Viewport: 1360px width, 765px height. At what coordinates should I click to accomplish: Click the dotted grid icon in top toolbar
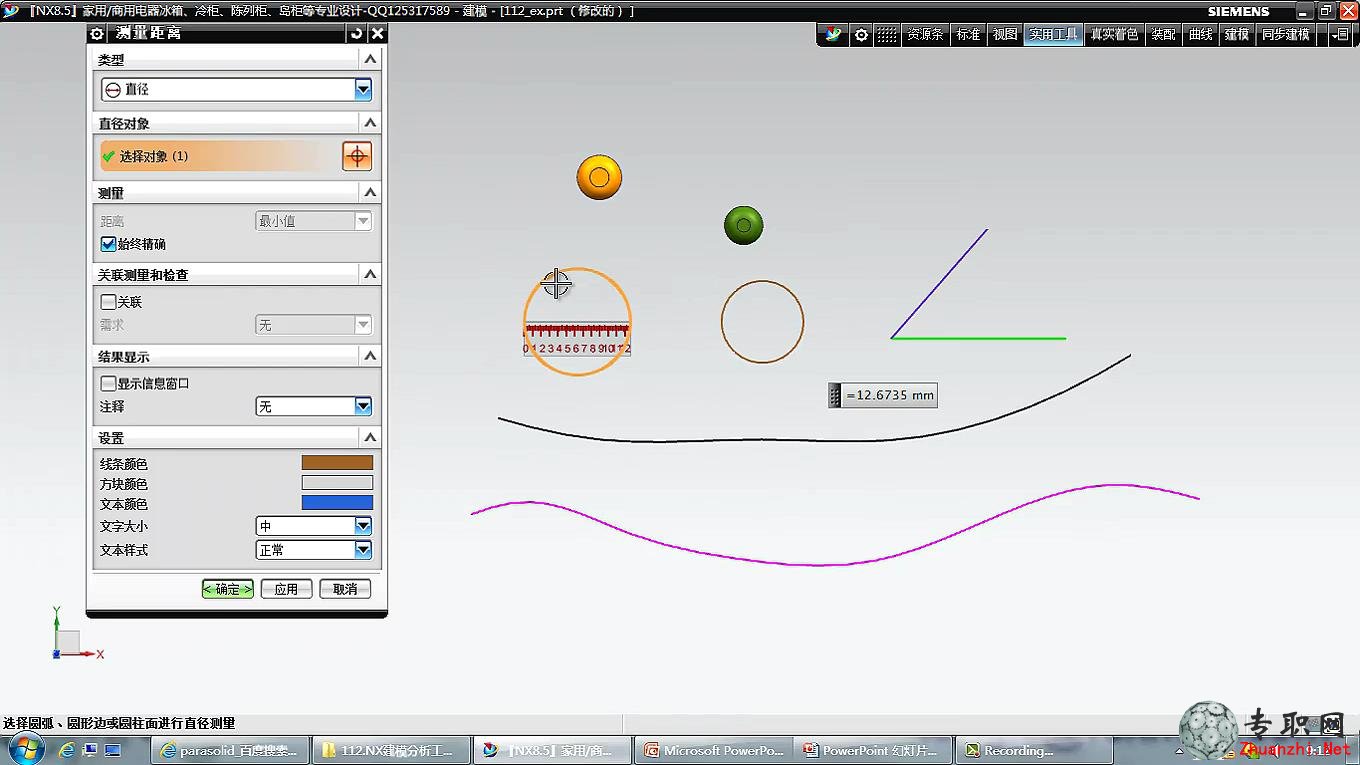887,34
